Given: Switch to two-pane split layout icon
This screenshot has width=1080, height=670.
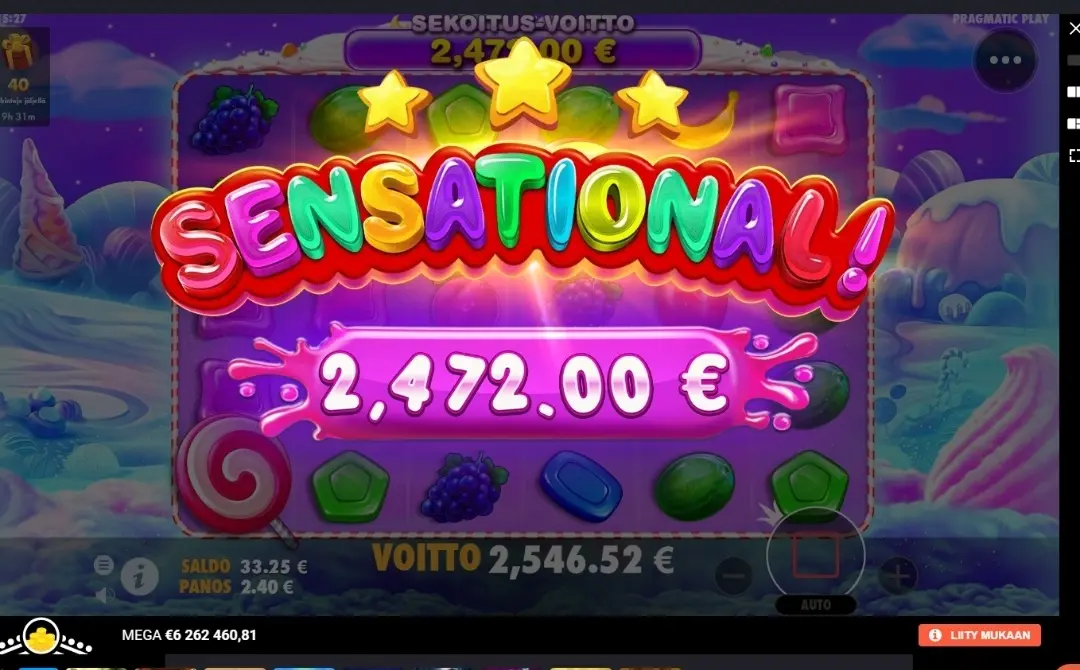Looking at the screenshot, I should point(1073,92).
